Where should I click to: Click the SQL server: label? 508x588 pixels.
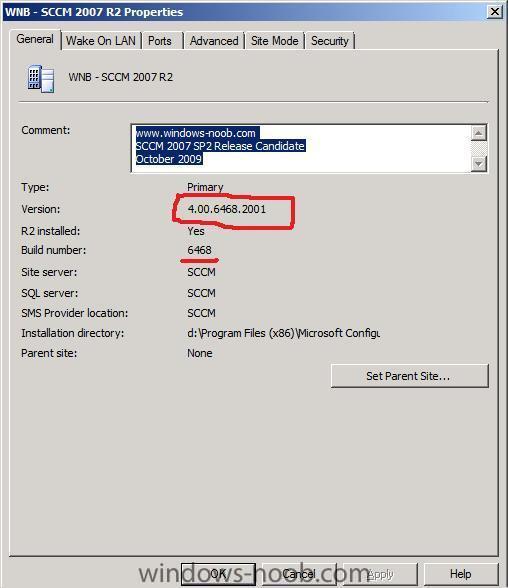[x=49, y=293]
